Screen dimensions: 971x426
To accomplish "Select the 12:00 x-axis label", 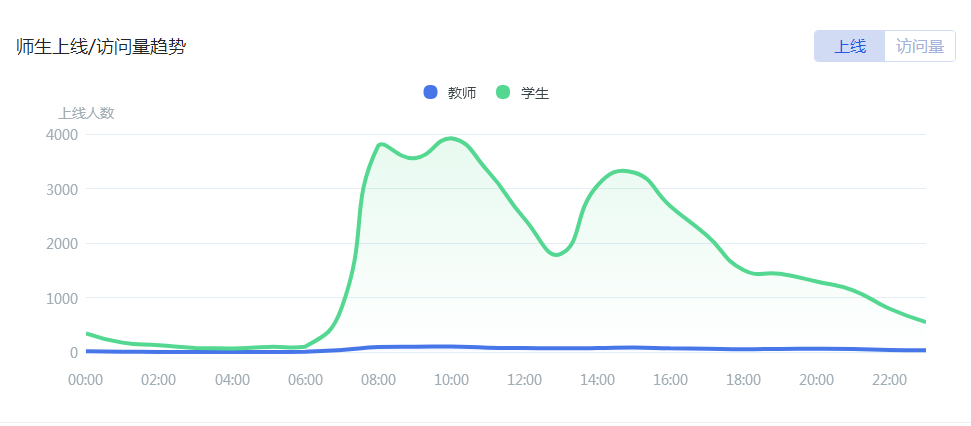I will point(525,380).
